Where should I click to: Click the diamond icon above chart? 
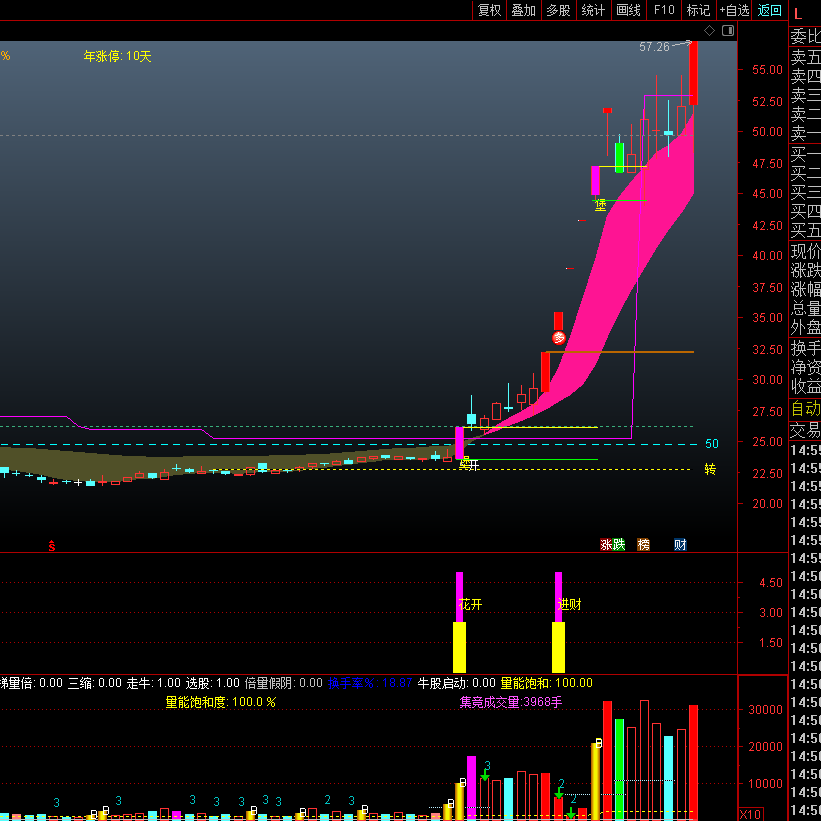pyautogui.click(x=709, y=30)
